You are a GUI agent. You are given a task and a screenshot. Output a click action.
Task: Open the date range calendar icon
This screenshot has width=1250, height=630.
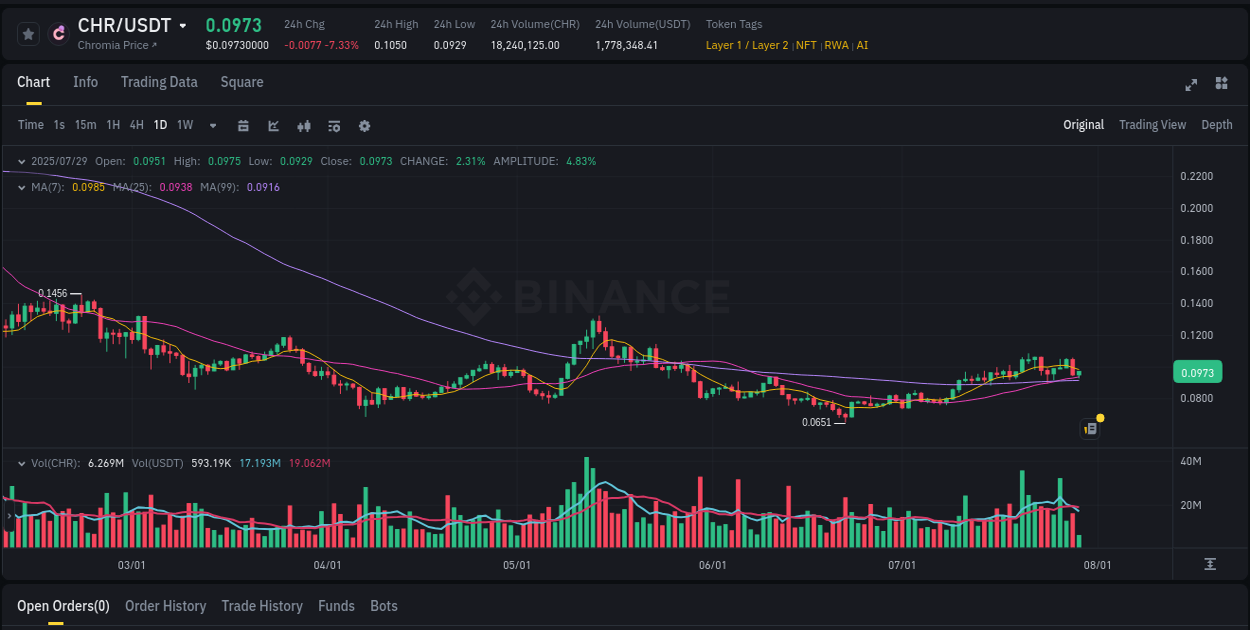pyautogui.click(x=243, y=125)
